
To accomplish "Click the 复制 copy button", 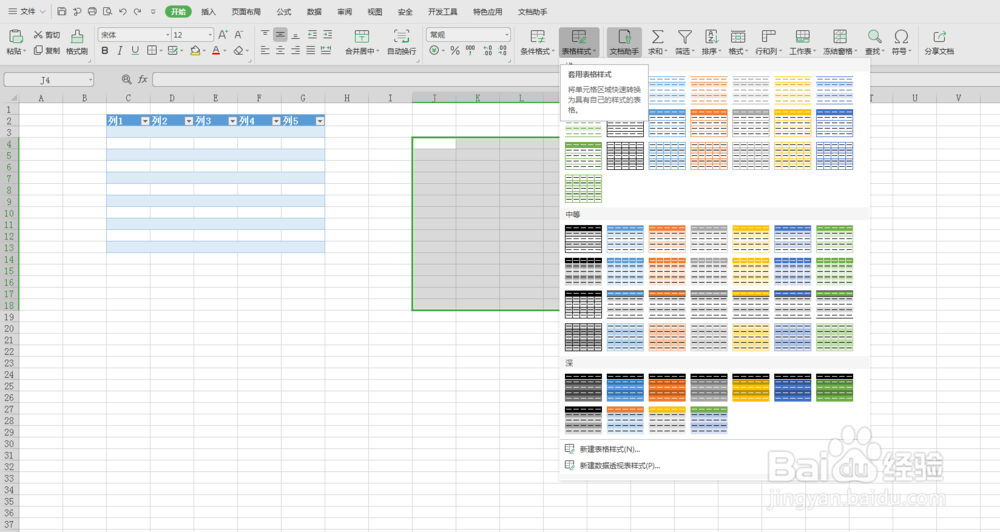I will point(47,50).
